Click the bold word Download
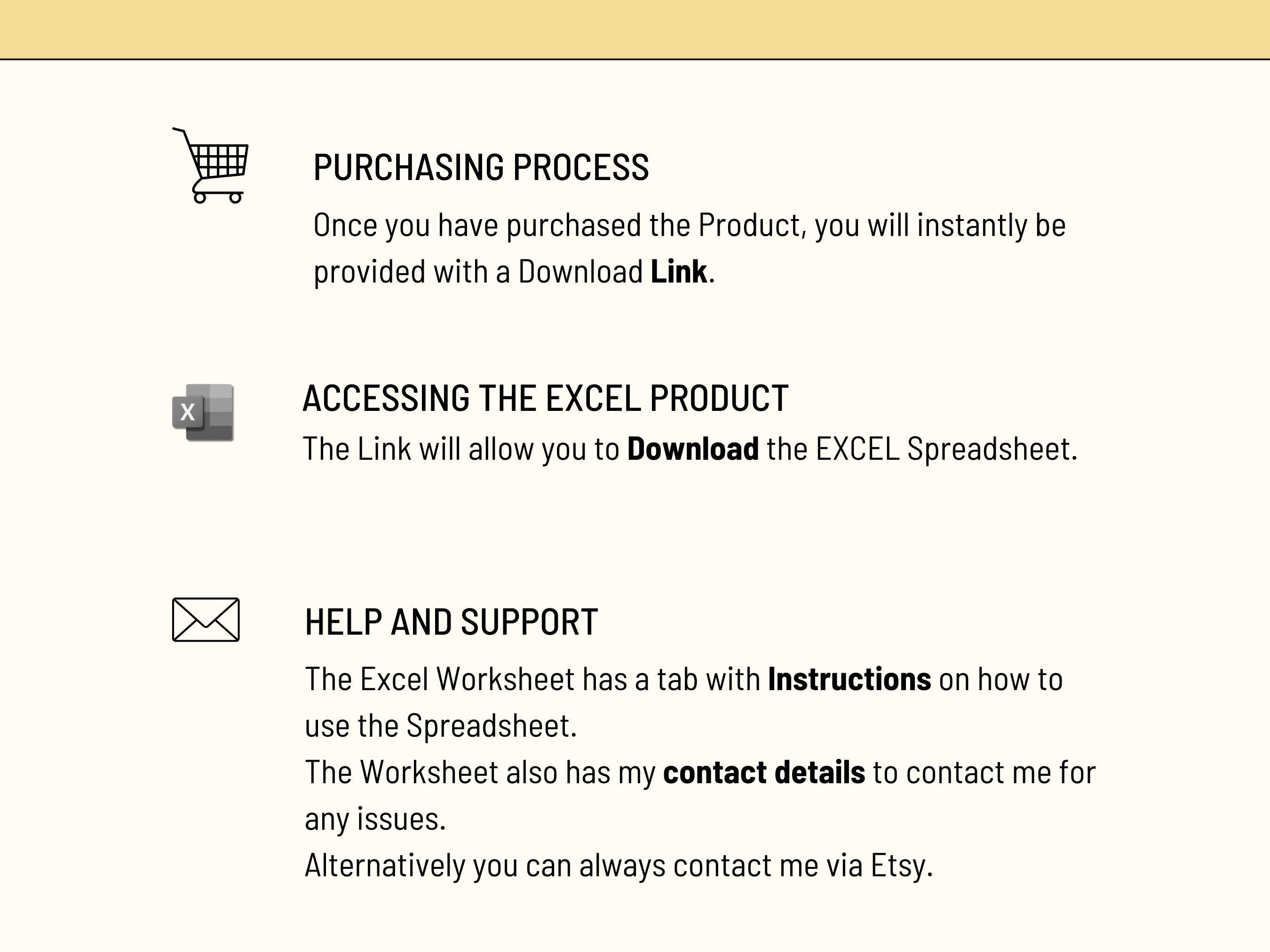This screenshot has width=1270, height=952. click(x=692, y=449)
